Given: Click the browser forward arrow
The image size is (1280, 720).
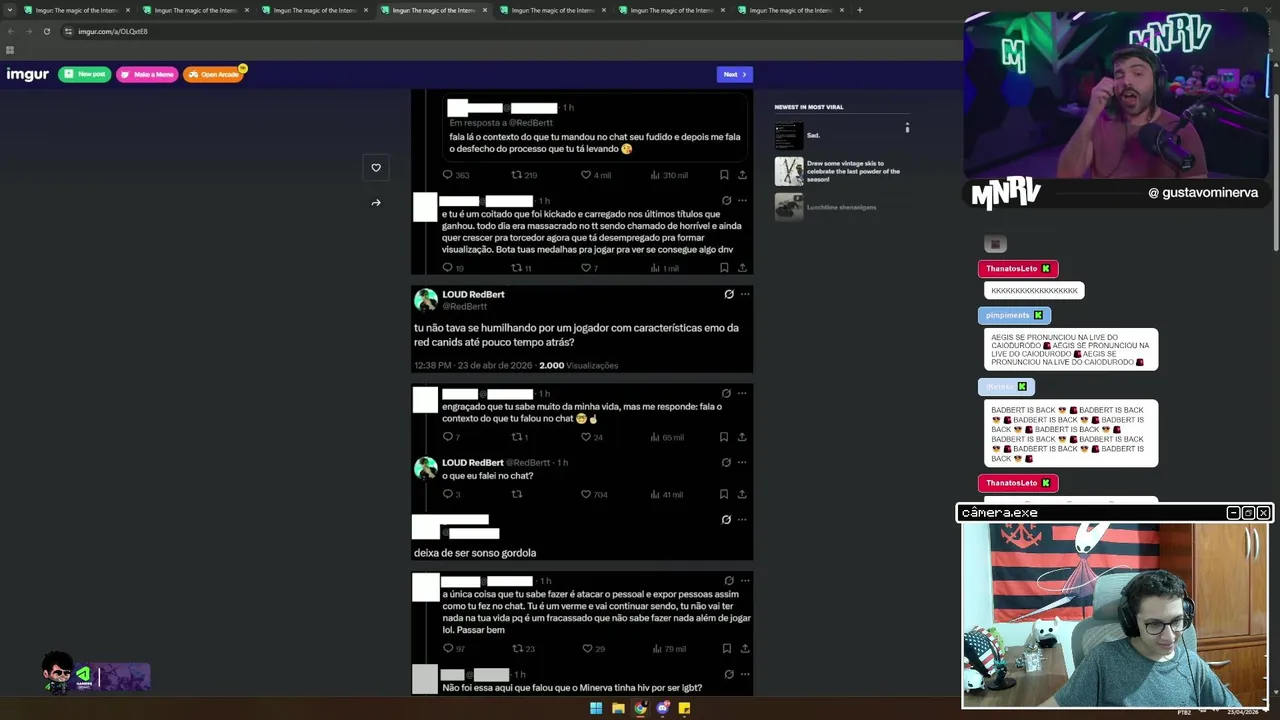Looking at the screenshot, I should (x=28, y=31).
